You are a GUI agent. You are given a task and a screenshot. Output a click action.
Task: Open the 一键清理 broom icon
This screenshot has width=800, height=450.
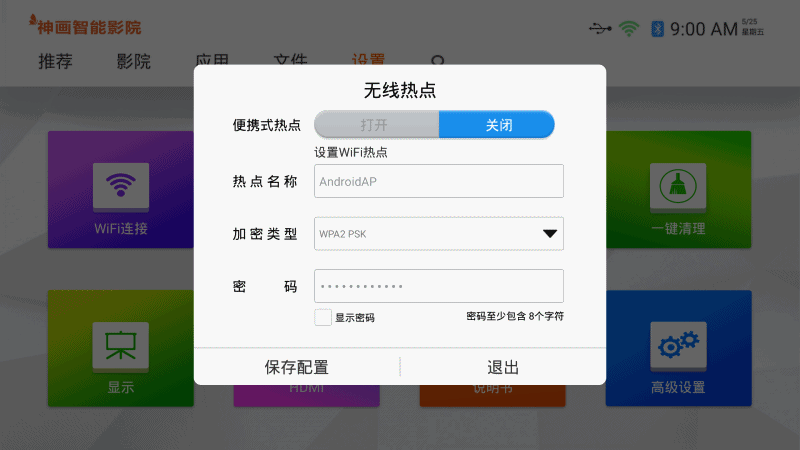pyautogui.click(x=678, y=186)
